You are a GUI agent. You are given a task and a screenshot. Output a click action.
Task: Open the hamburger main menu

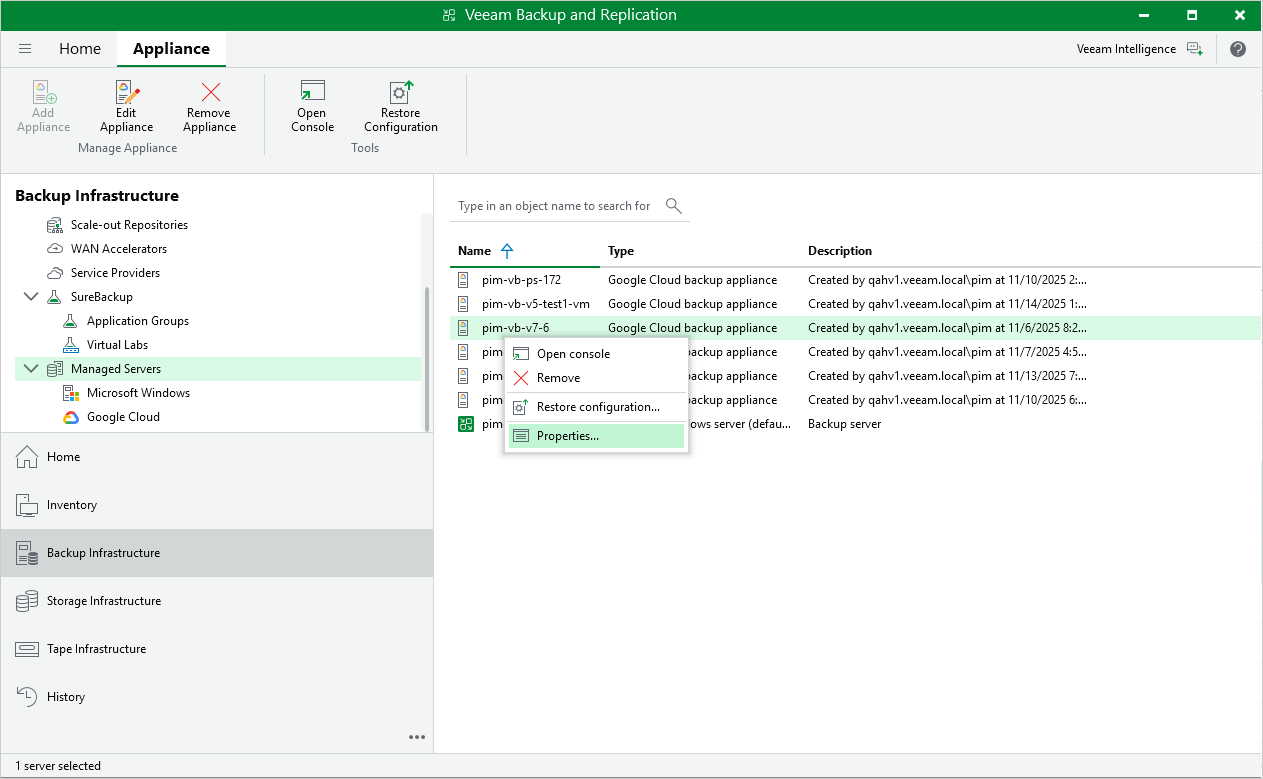coord(25,49)
